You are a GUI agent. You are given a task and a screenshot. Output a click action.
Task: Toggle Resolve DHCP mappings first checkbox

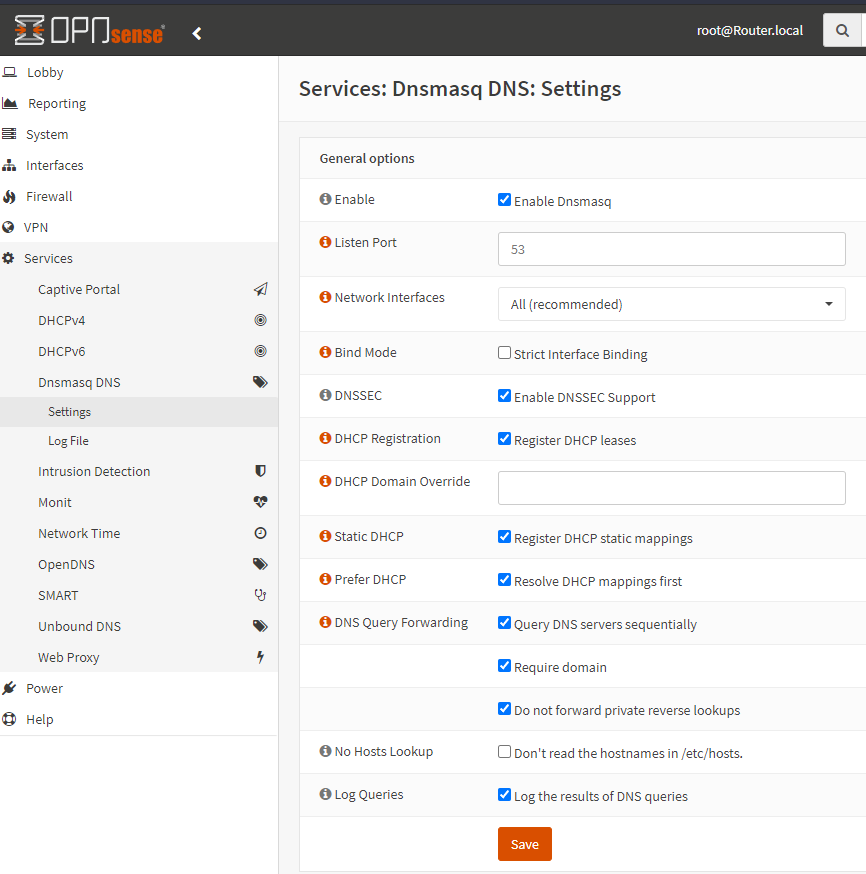[x=504, y=580]
